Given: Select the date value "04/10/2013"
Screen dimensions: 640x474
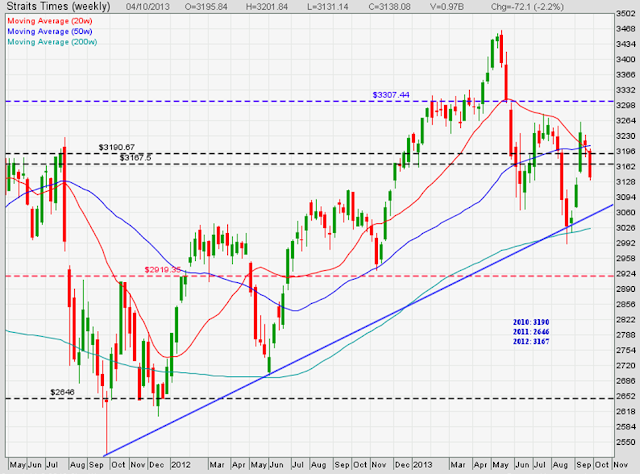Looking at the screenshot, I should pos(147,7).
